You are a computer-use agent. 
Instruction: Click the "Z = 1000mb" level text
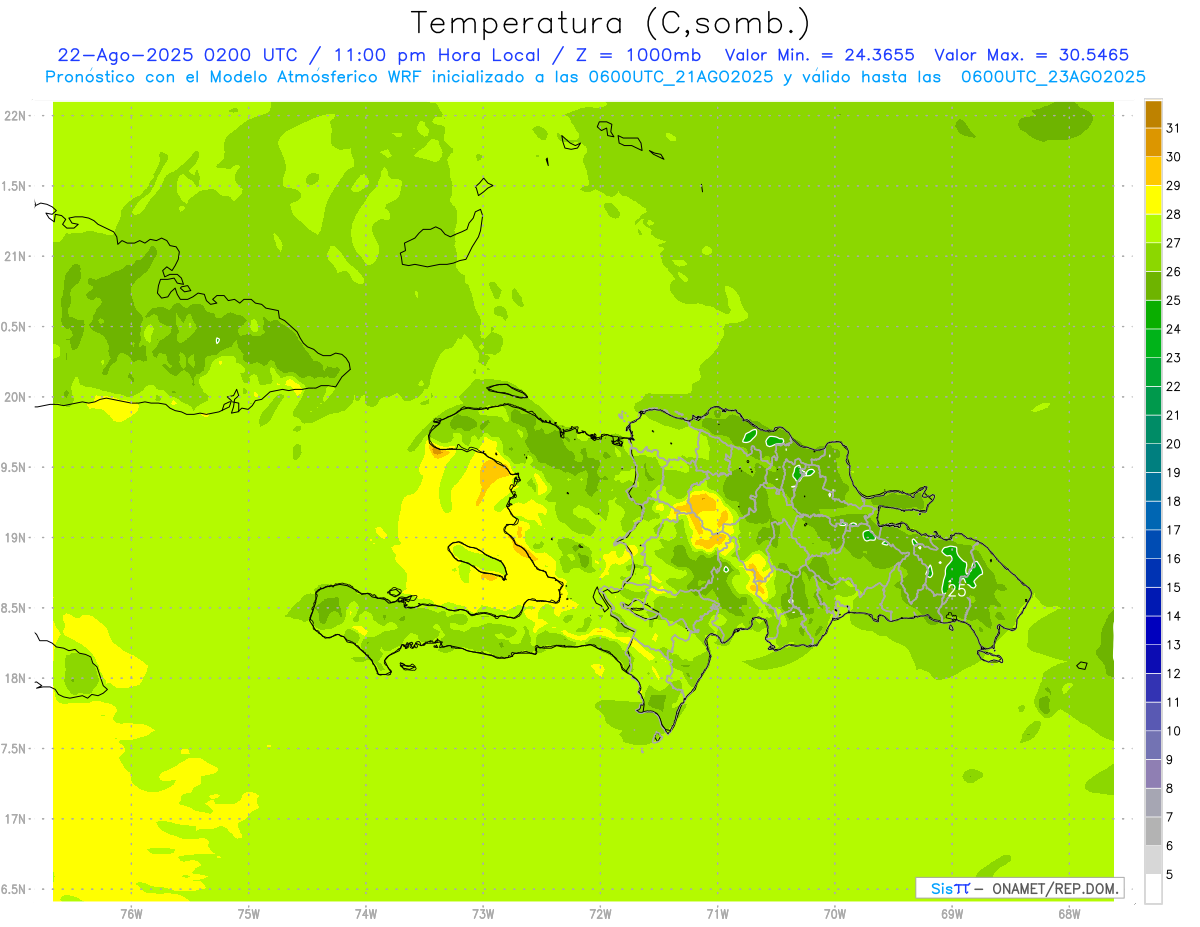638,55
